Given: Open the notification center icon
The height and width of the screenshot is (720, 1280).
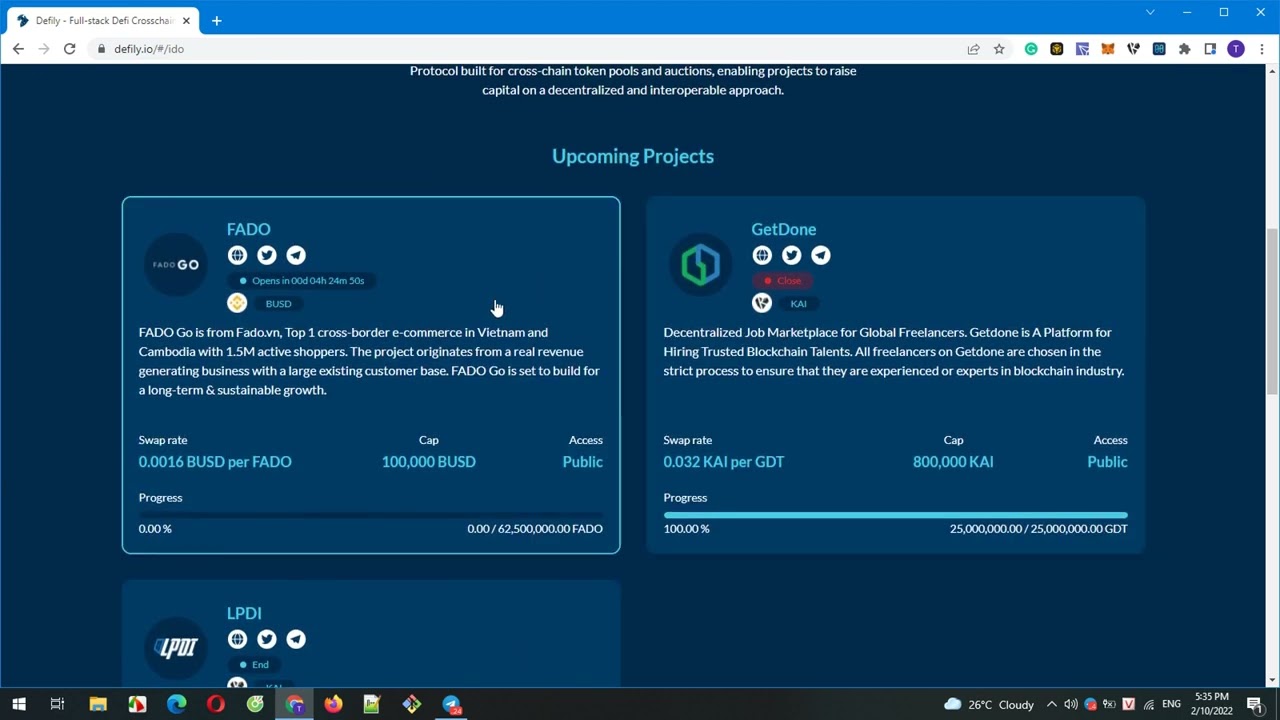Looking at the screenshot, I should coord(1255,704).
